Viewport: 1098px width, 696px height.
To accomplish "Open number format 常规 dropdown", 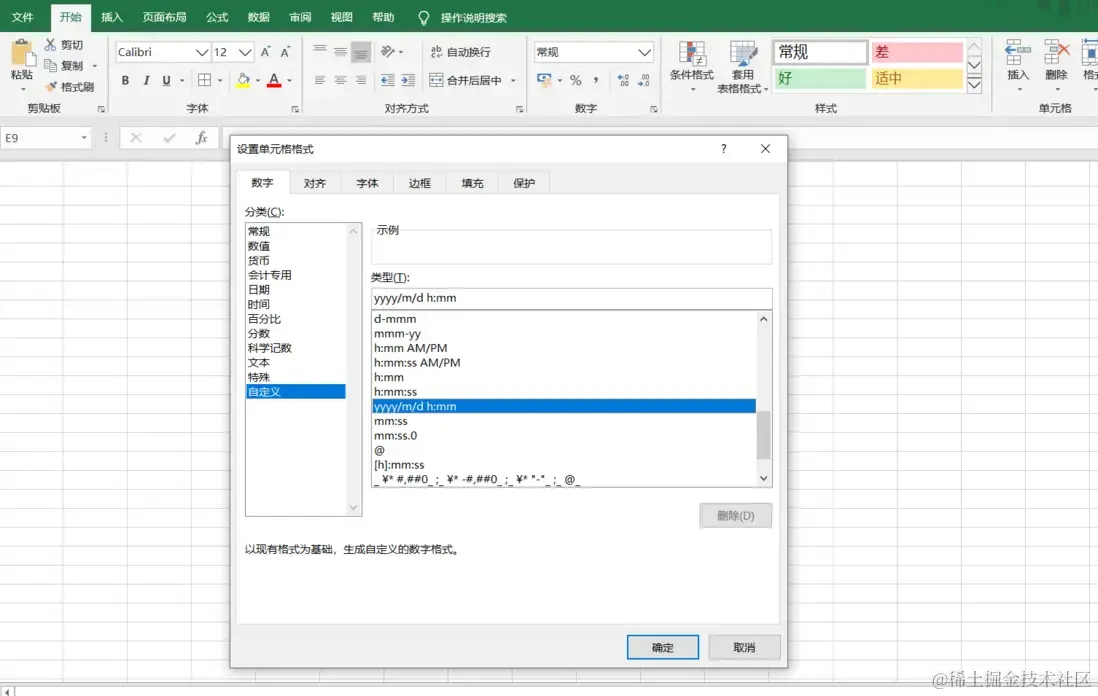I will (644, 53).
